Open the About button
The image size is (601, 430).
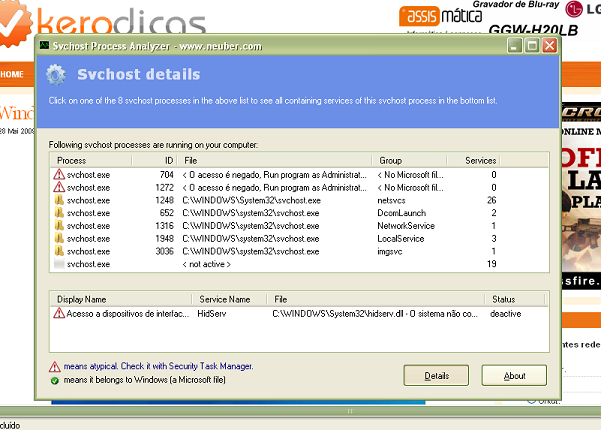[514, 376]
